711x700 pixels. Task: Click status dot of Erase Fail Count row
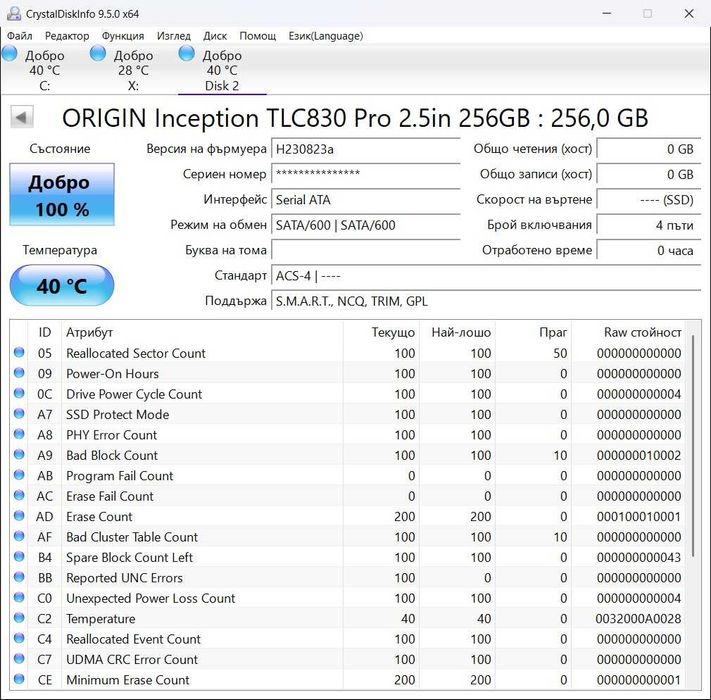19,495
